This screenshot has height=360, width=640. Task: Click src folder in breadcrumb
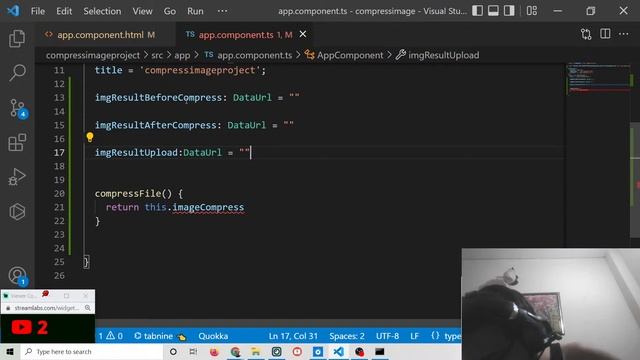(x=157, y=55)
